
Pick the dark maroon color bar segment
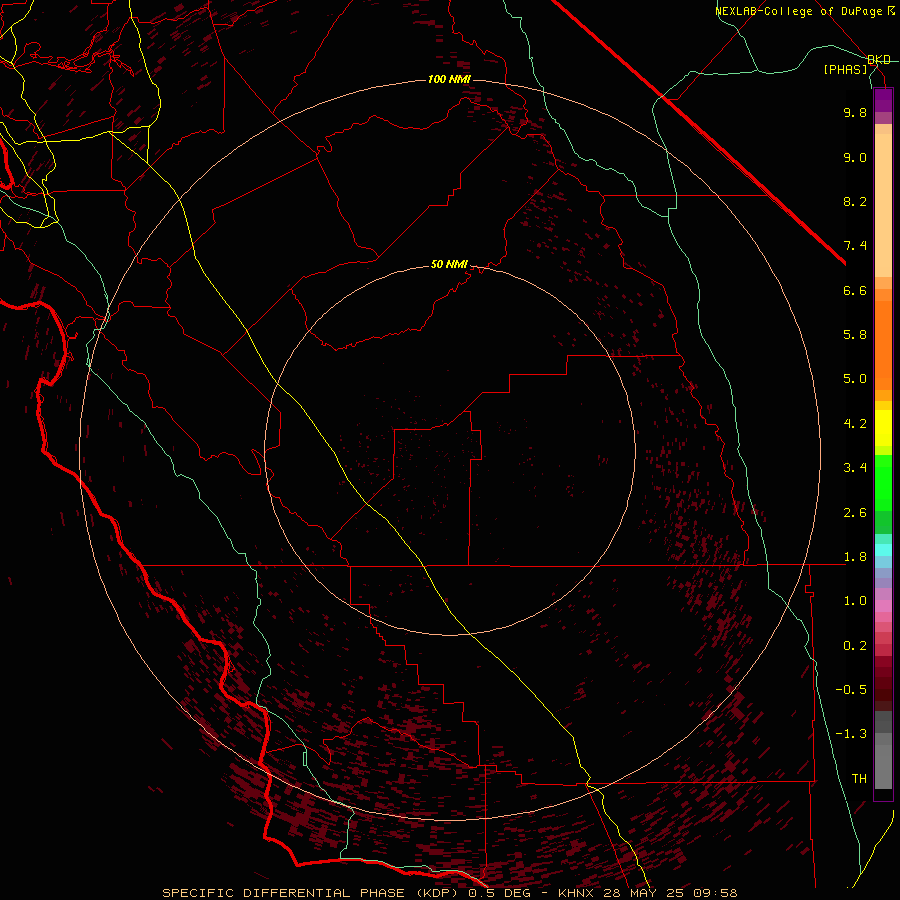883,683
